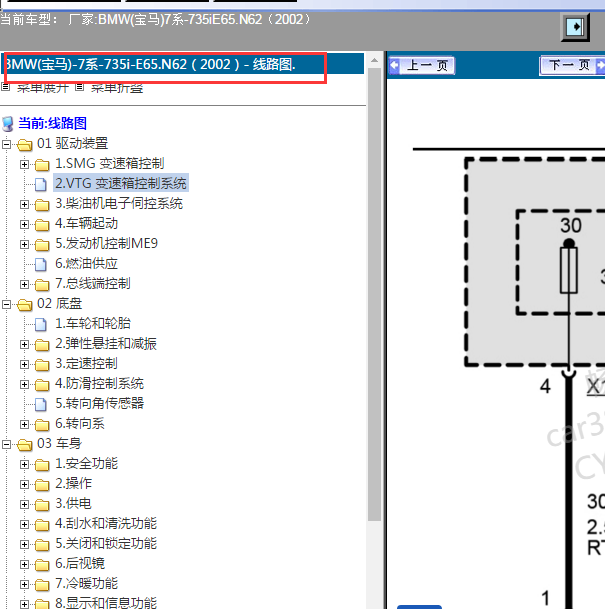Image resolution: width=605 pixels, height=609 pixels.
Task: Expand 6.后视镜 node
Action: tap(24, 564)
